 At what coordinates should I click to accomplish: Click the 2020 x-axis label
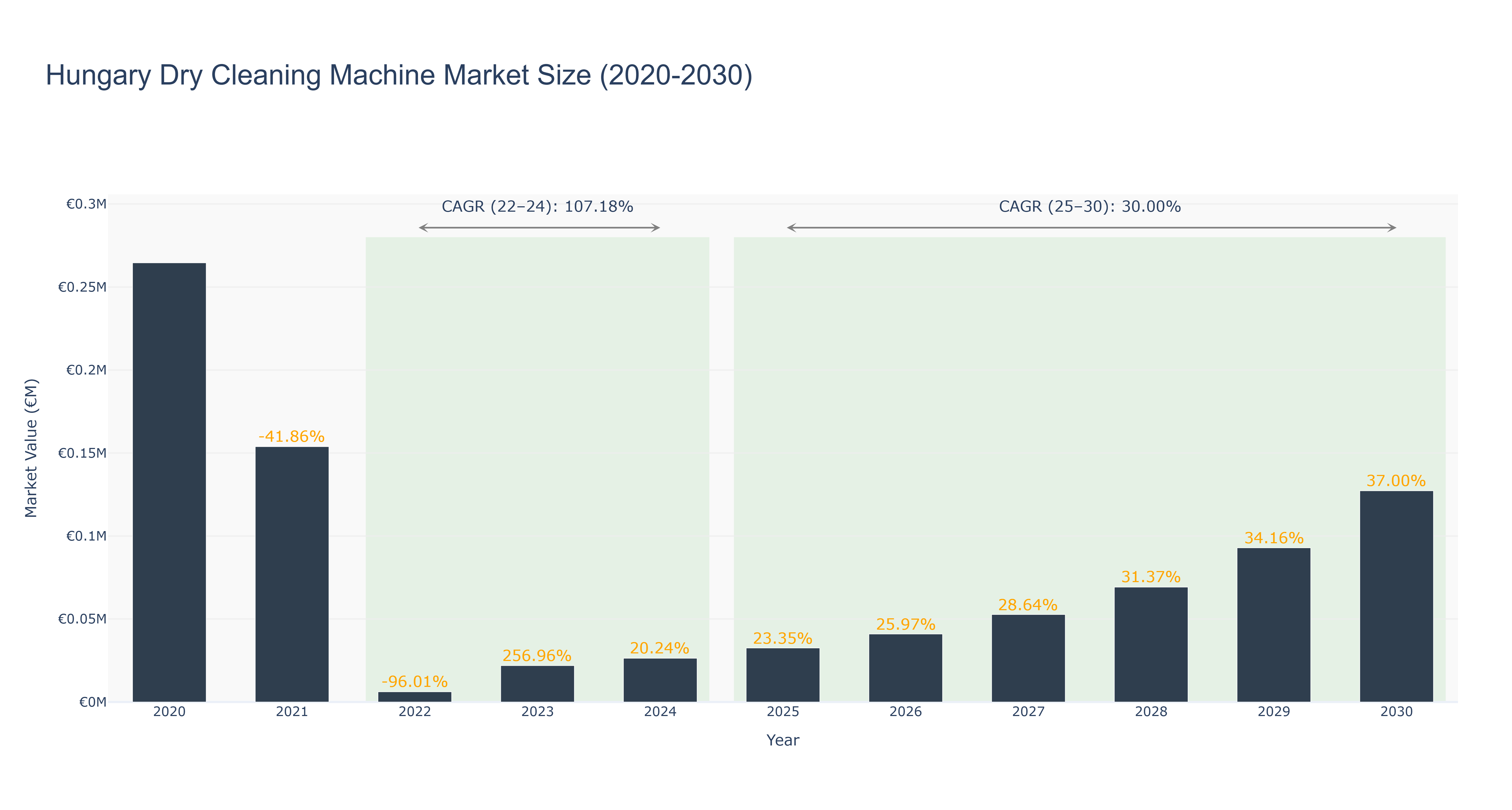169,712
